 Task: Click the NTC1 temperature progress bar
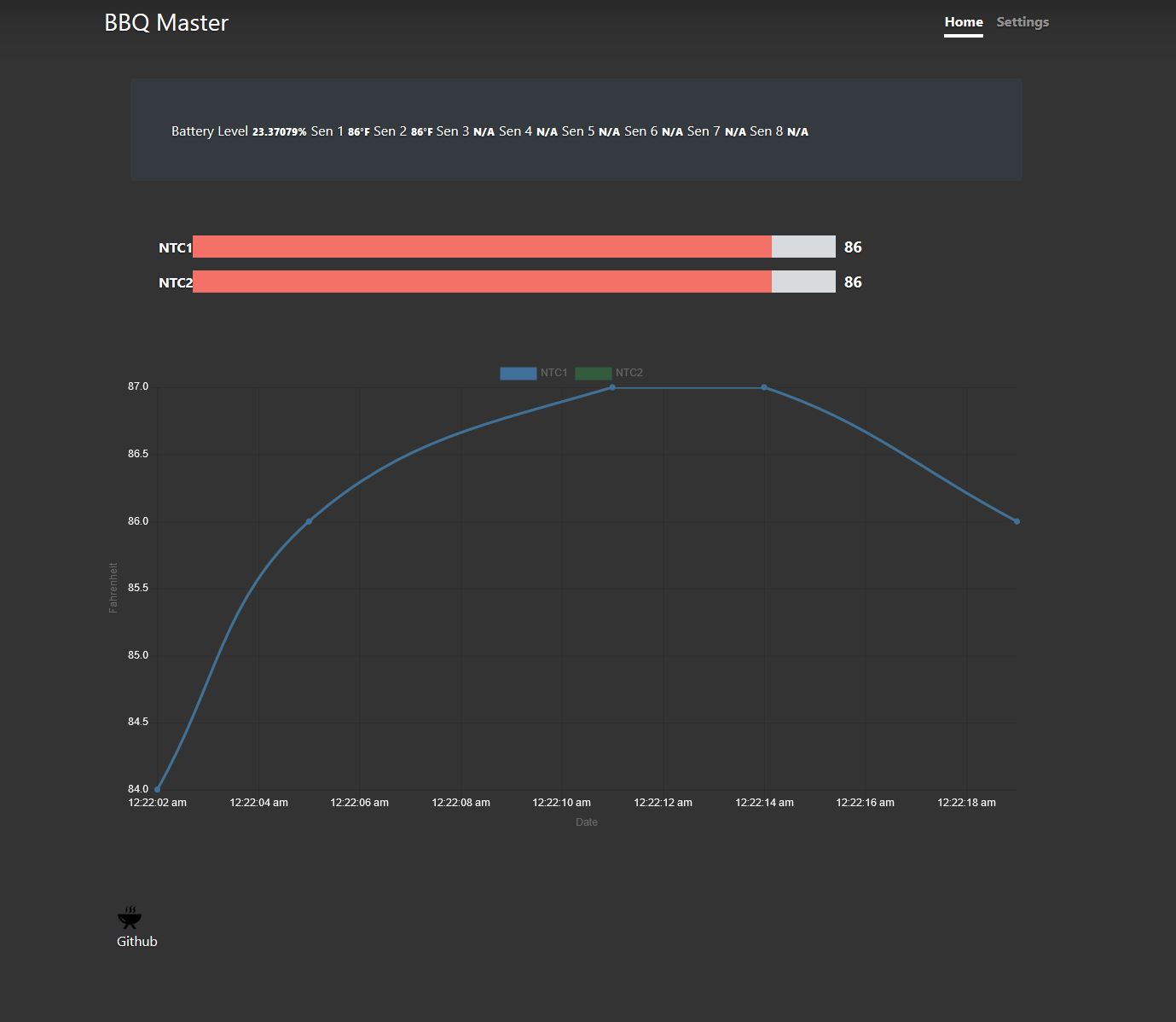click(514, 247)
